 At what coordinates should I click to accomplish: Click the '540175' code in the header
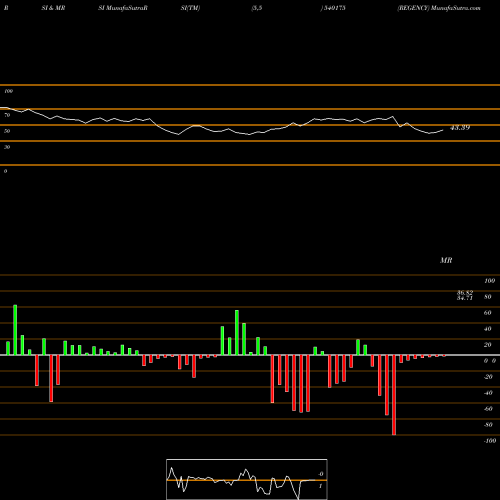point(334,8)
